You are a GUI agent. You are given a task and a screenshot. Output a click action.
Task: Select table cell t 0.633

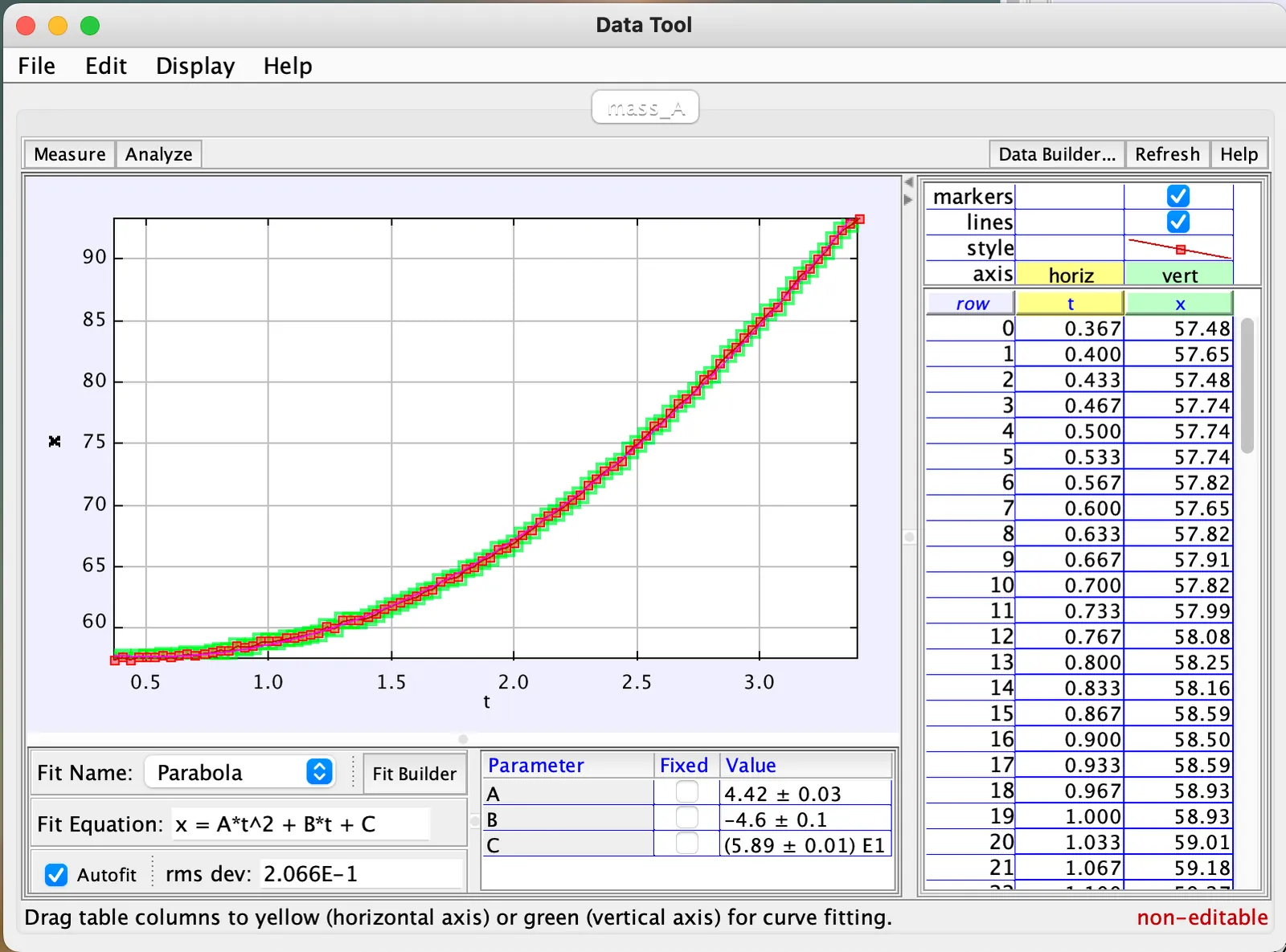click(1070, 534)
